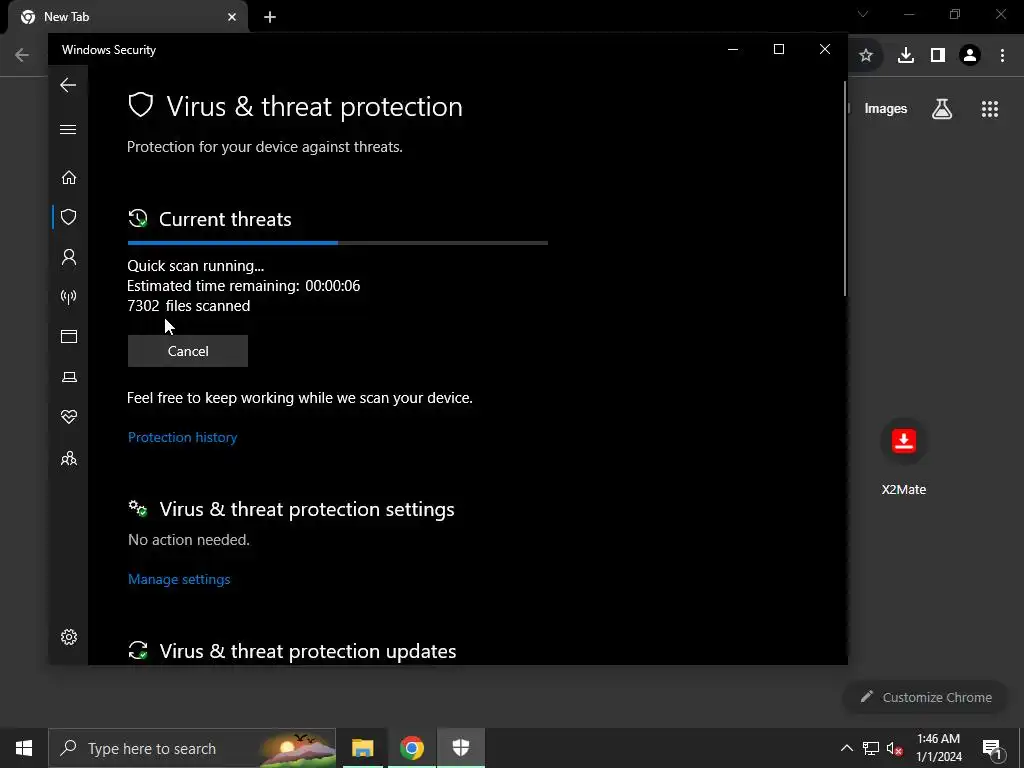
Task: Switch to Chrome from taskbar
Action: pos(411,748)
